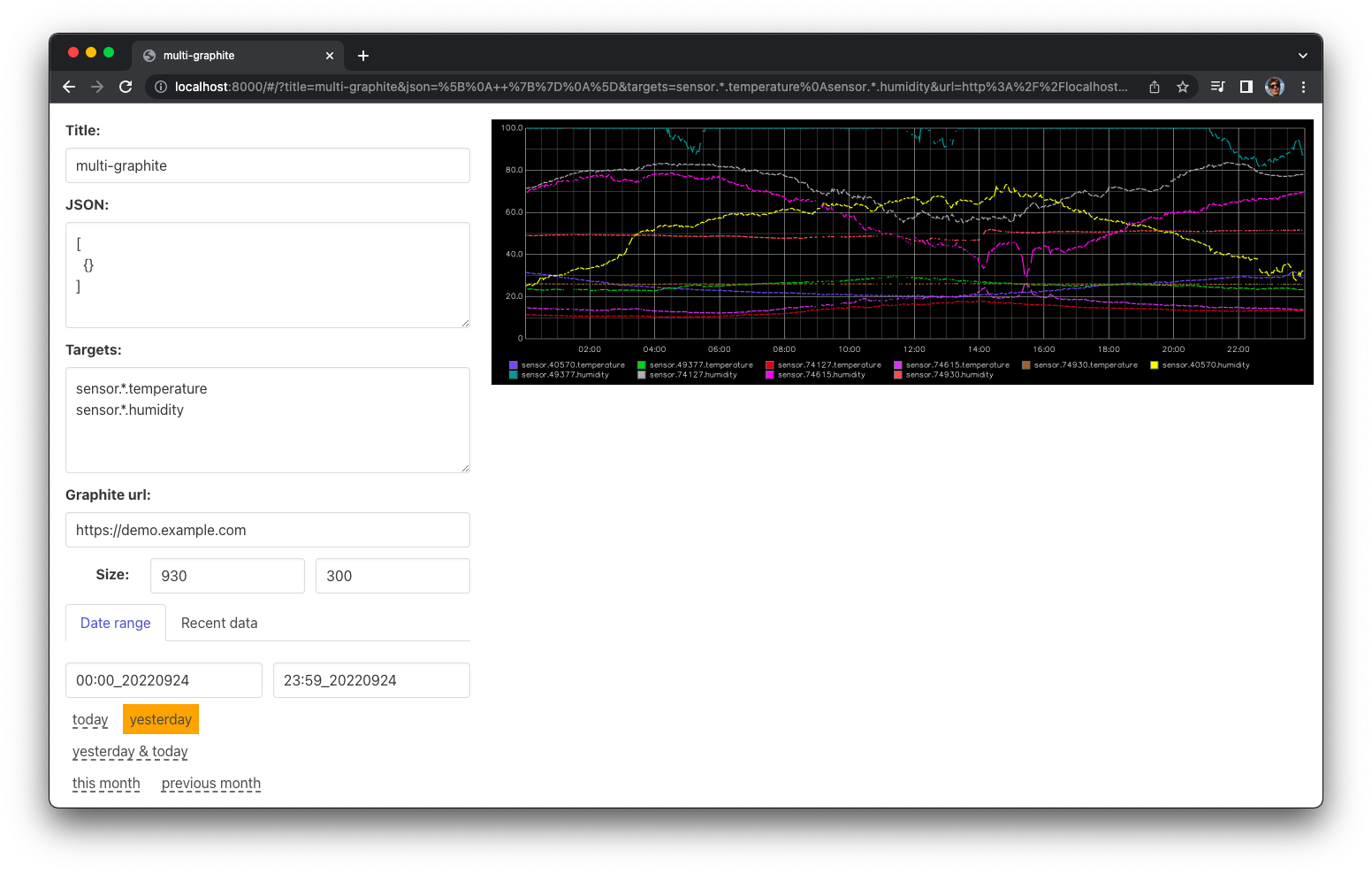Click the start date field 00:00_20220924

[164, 680]
